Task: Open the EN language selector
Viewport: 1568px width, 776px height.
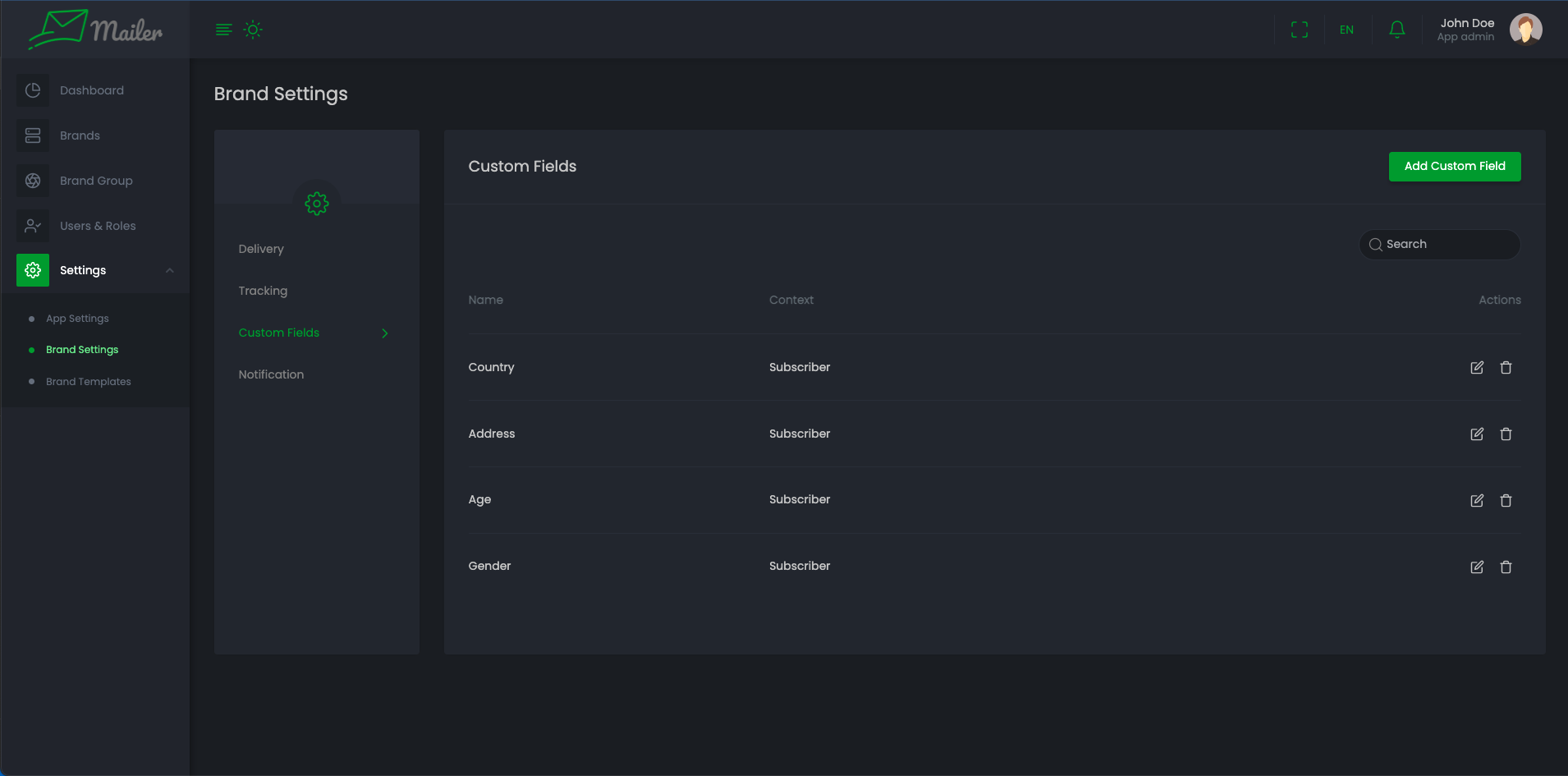Action: pos(1346,30)
